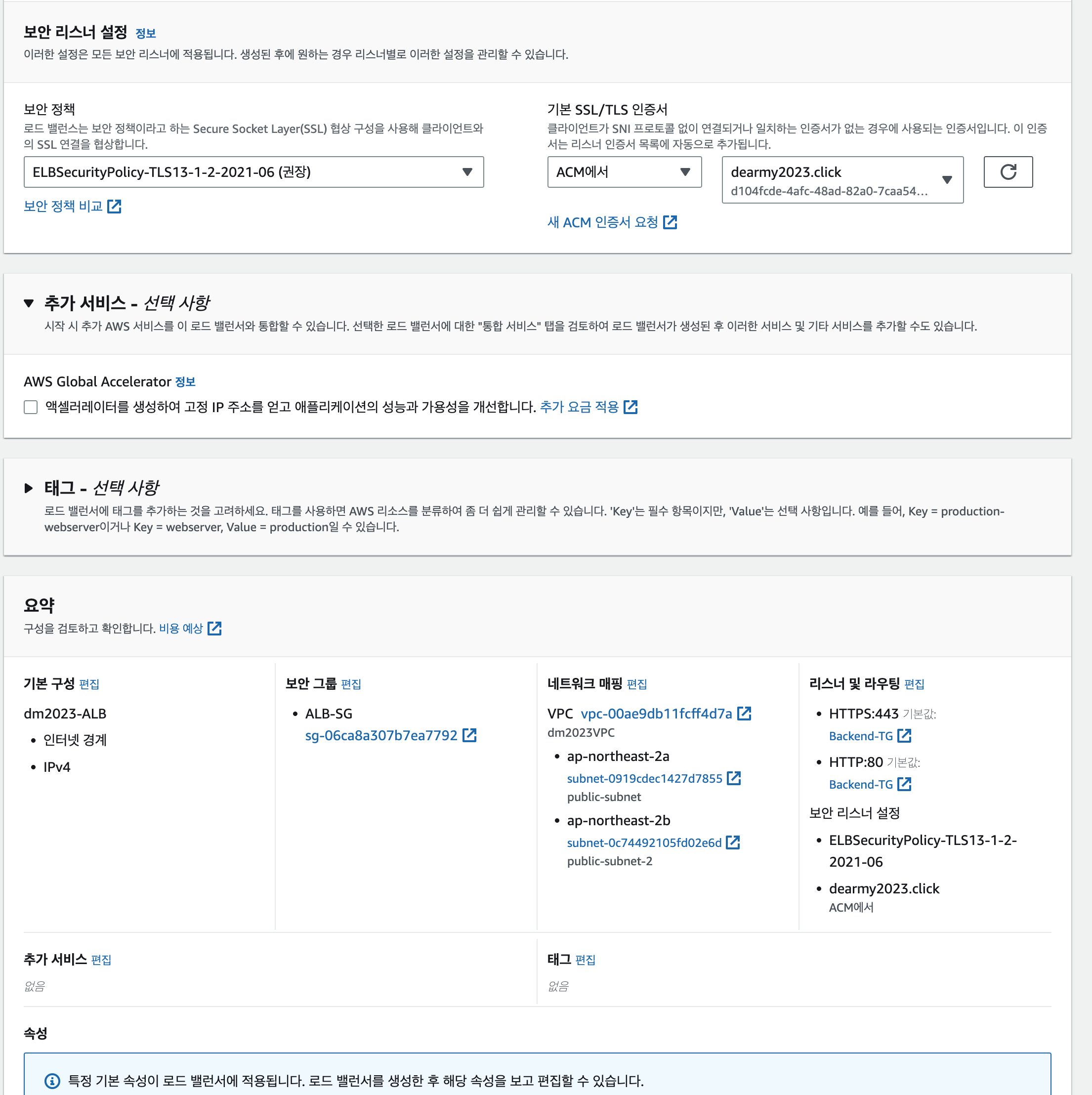1092x1095 pixels.
Task: Enable the AWS Global Accelerator checkbox
Action: click(x=31, y=407)
